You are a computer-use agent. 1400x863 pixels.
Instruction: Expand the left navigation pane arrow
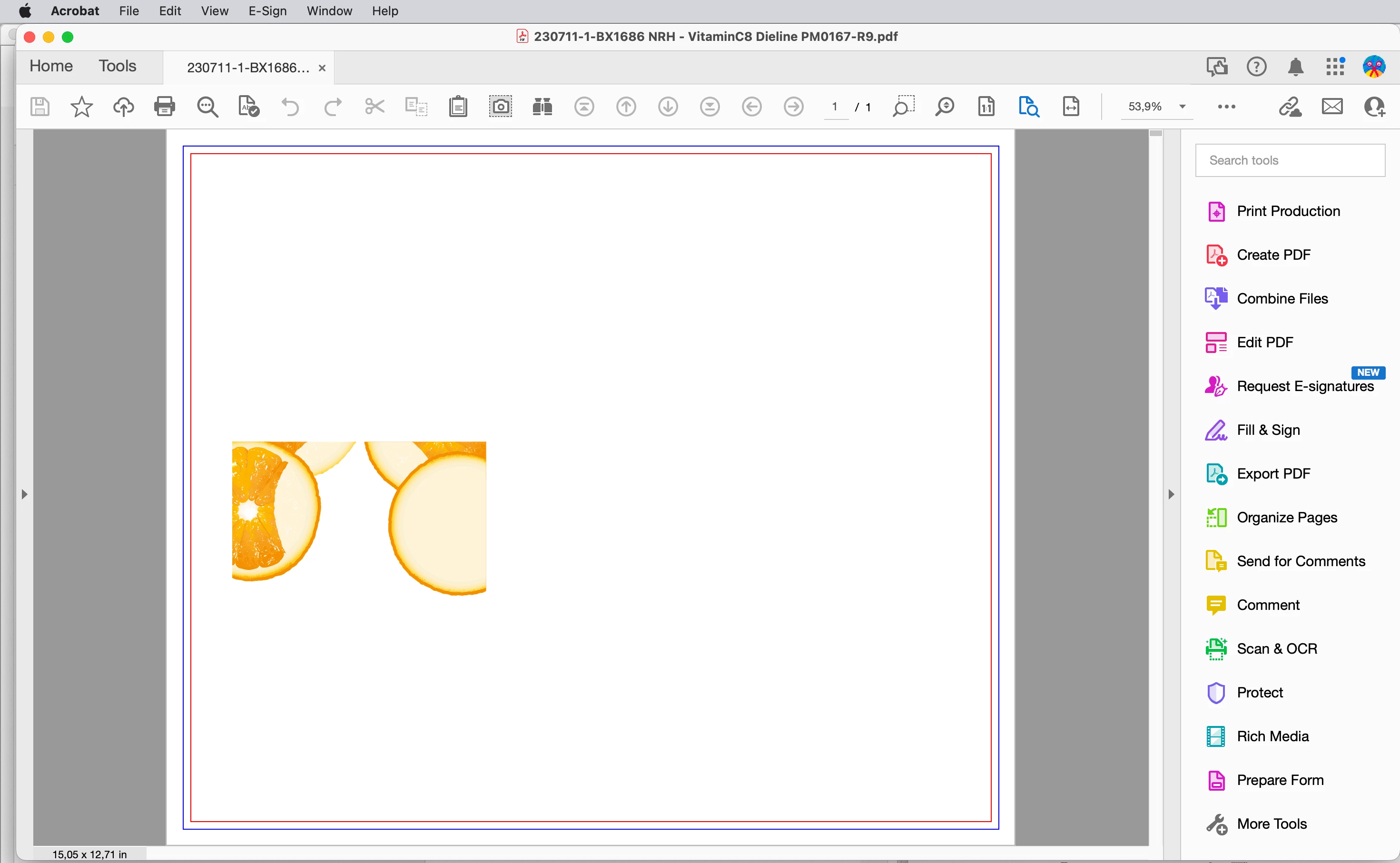coord(24,494)
